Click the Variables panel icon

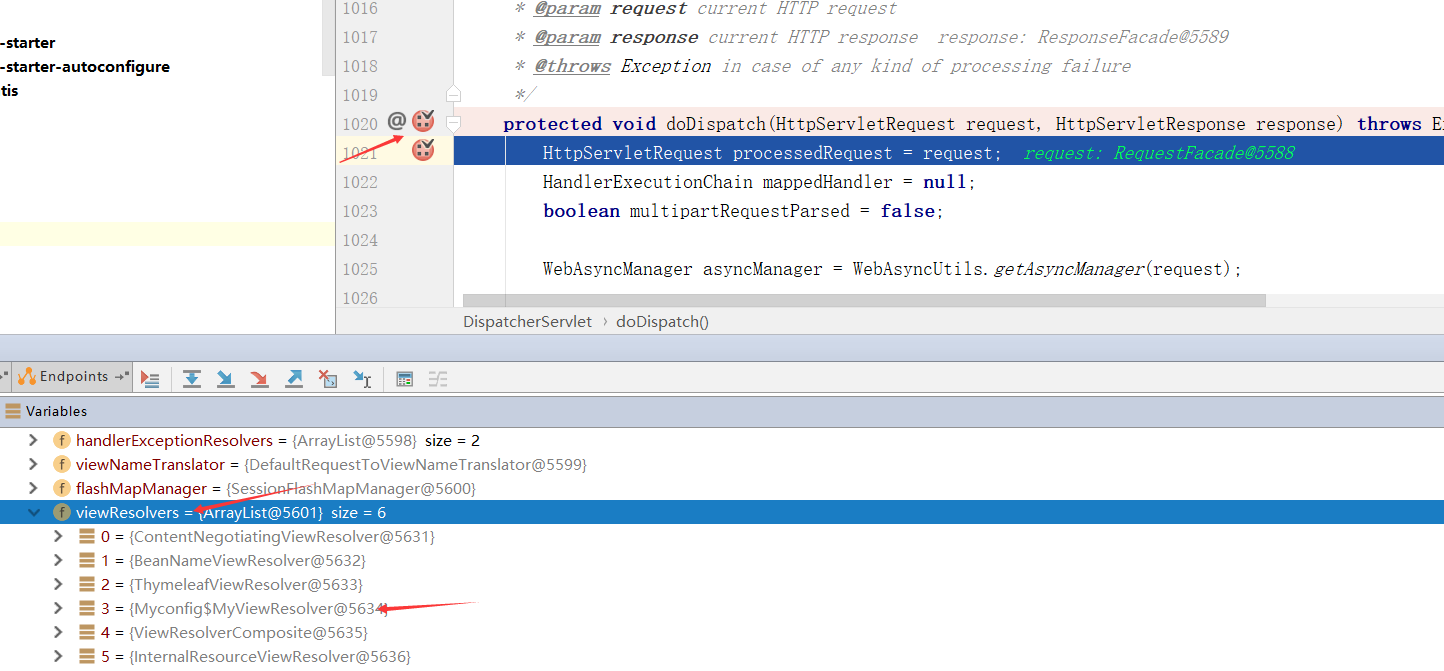13,411
